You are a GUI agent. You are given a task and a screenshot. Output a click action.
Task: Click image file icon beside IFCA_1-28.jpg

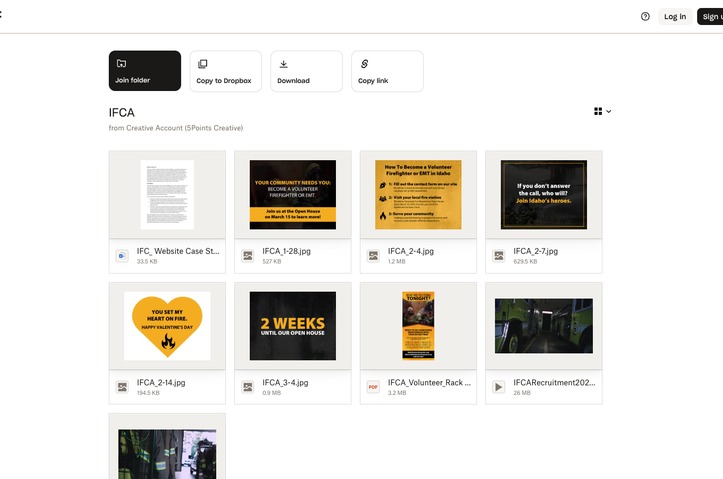248,255
